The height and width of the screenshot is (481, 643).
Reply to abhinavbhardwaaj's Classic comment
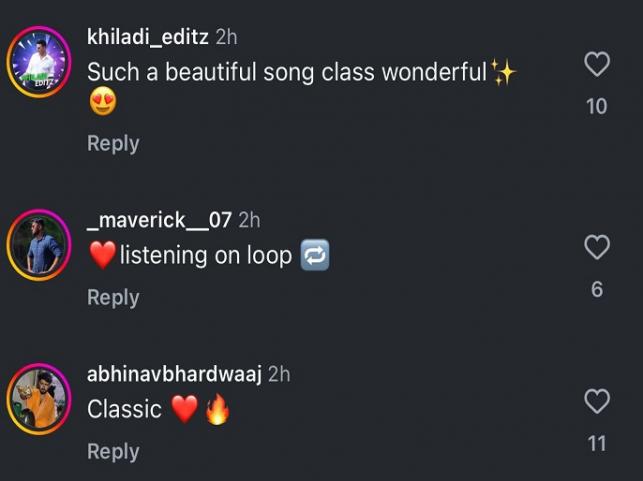tap(113, 451)
